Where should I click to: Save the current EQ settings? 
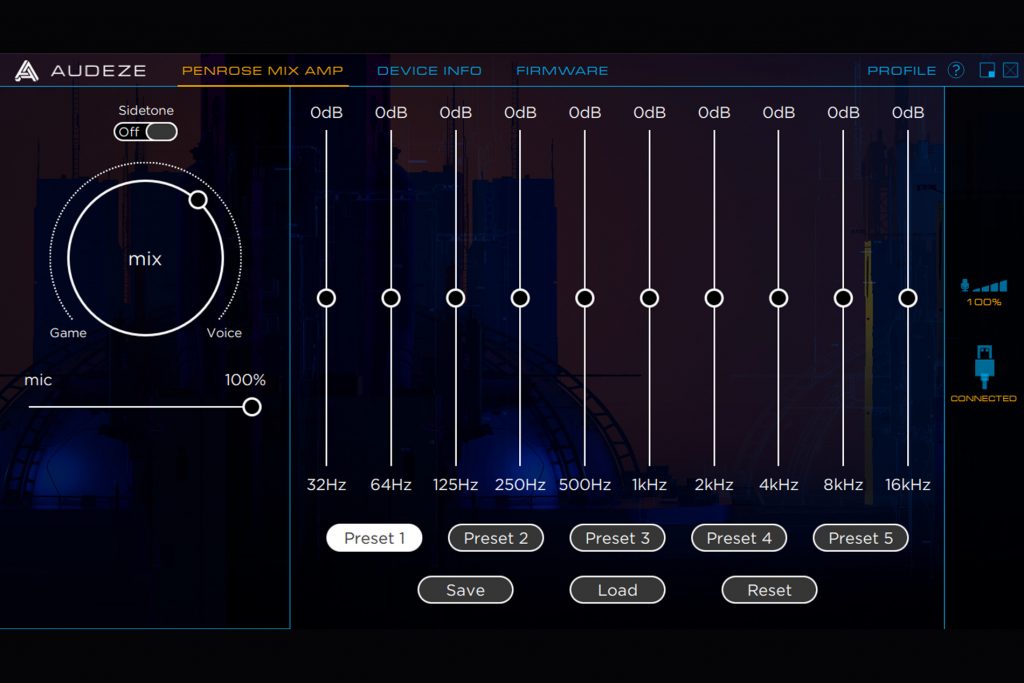point(465,590)
